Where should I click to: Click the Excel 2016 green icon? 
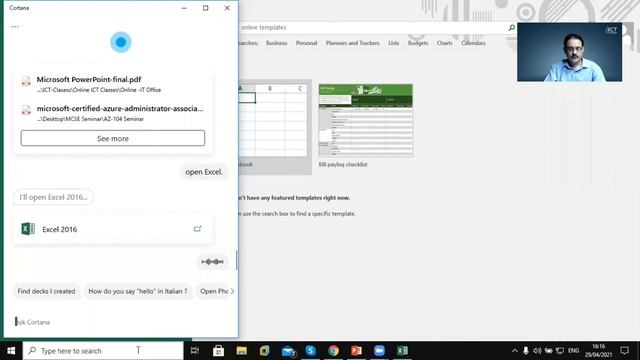click(x=28, y=229)
